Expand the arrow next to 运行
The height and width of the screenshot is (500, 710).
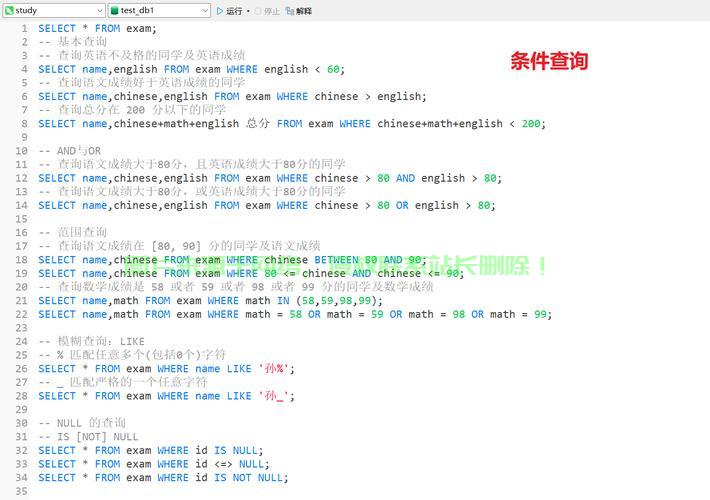[x=248, y=11]
